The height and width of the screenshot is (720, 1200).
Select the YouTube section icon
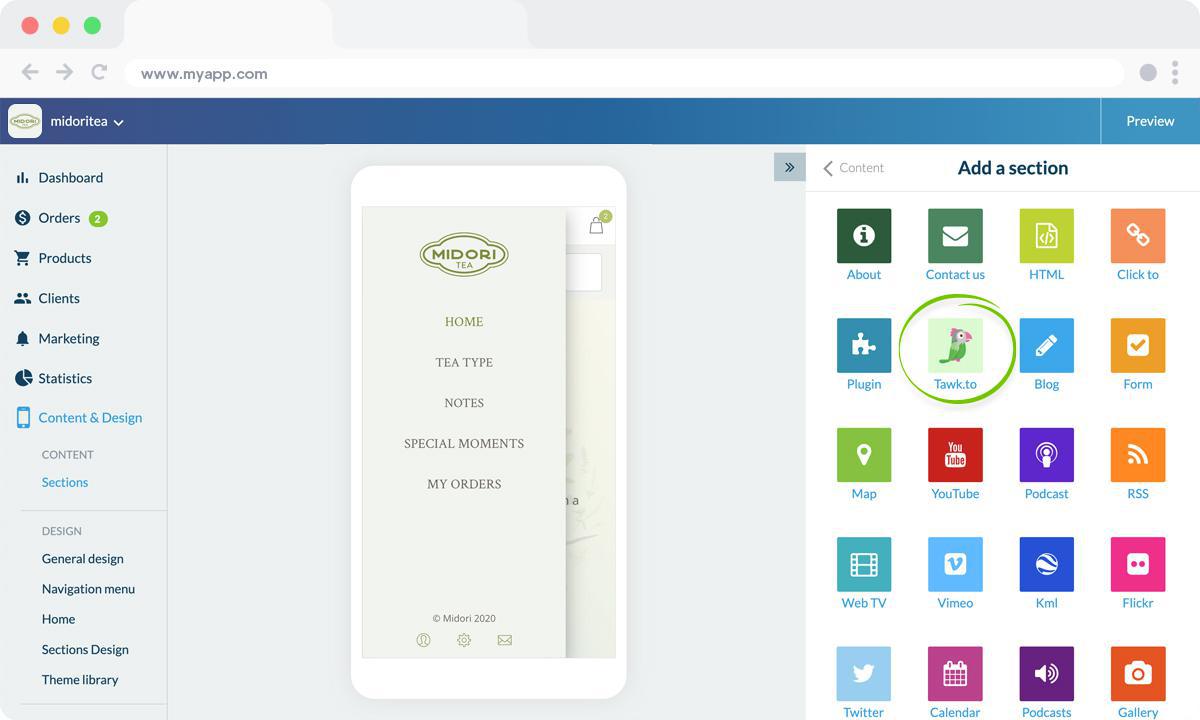955,455
